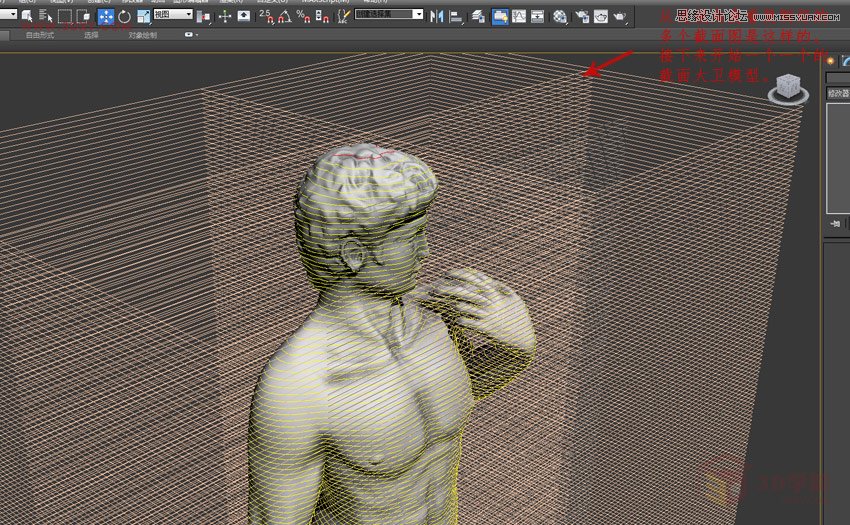Open the Schematic View

[x=537, y=17]
